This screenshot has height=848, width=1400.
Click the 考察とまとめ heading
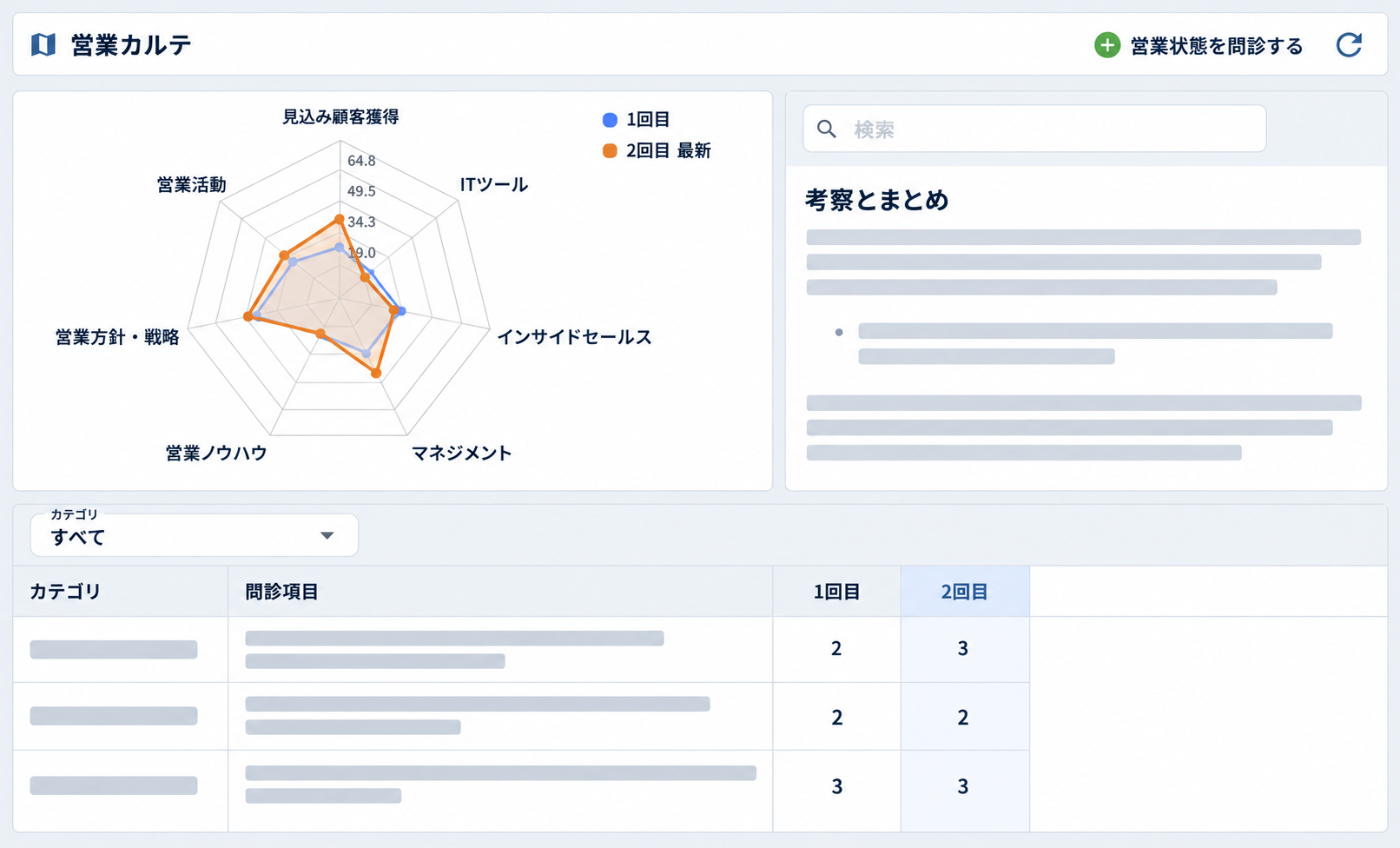pos(876,201)
